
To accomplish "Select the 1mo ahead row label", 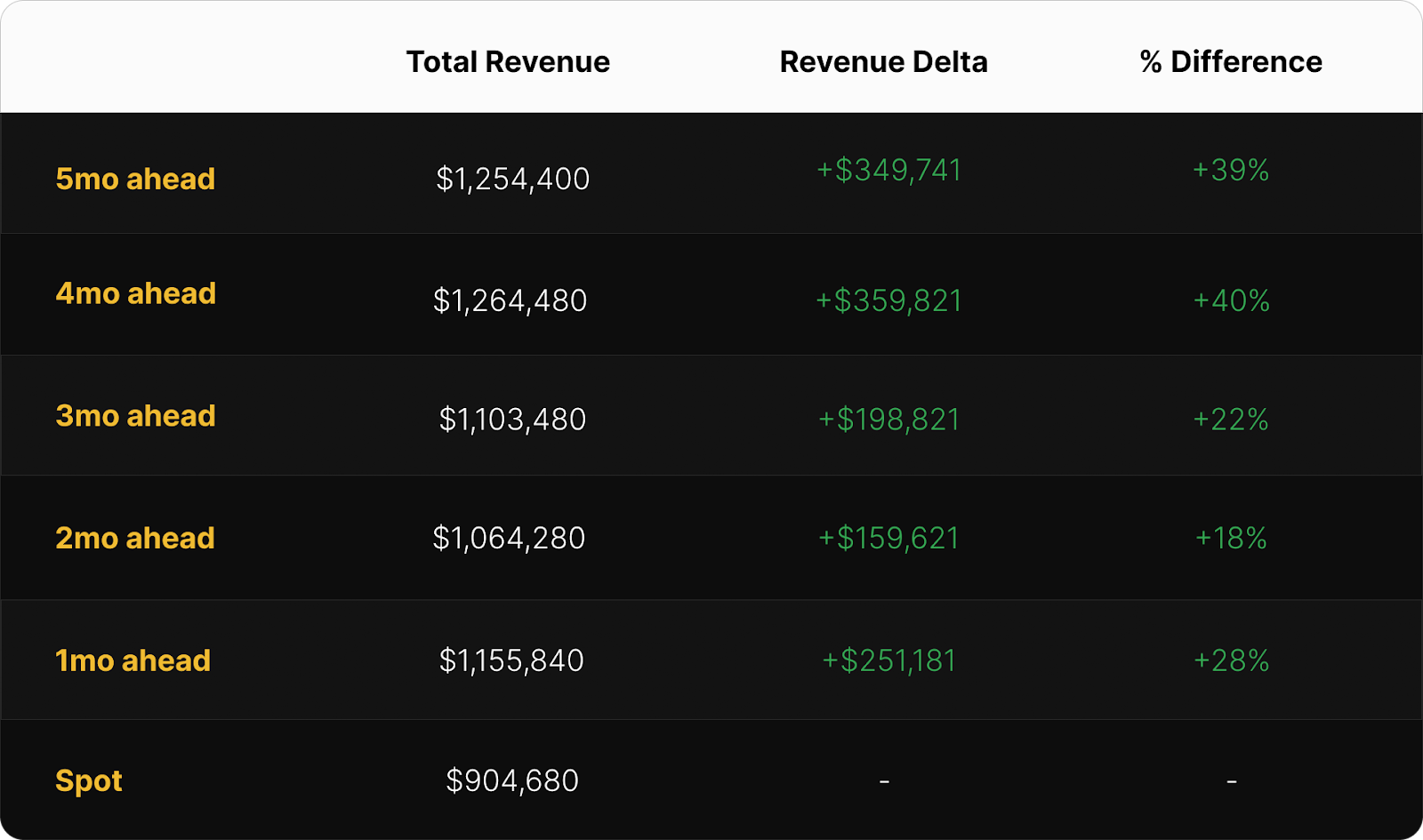I will pos(133,660).
